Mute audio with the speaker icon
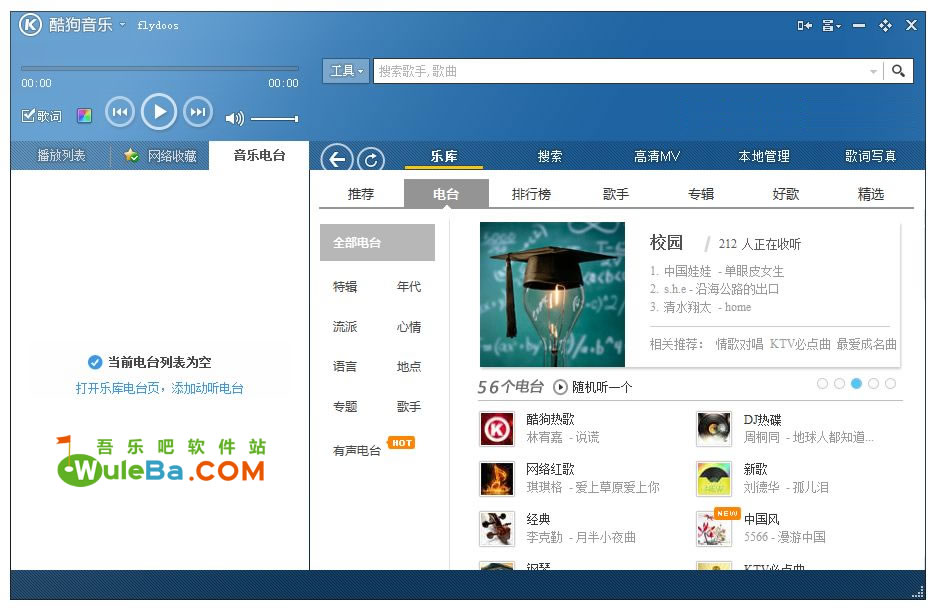Image resolution: width=935 pixels, height=615 pixels. (234, 118)
